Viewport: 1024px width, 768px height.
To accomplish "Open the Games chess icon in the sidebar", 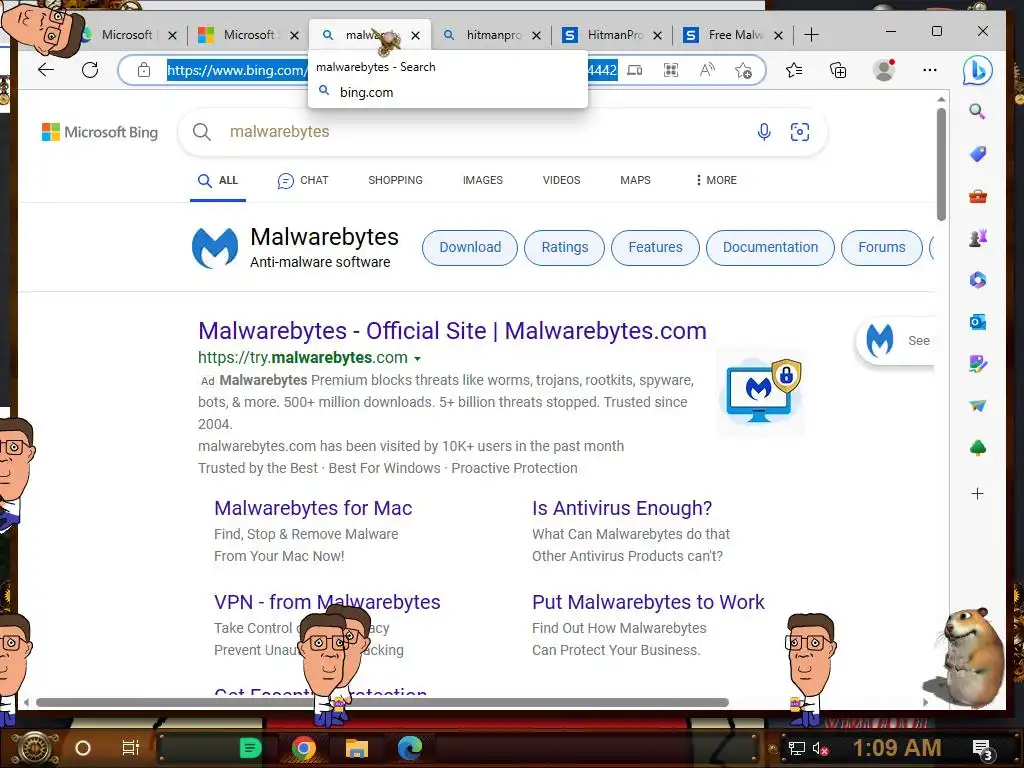I will pyautogui.click(x=978, y=238).
